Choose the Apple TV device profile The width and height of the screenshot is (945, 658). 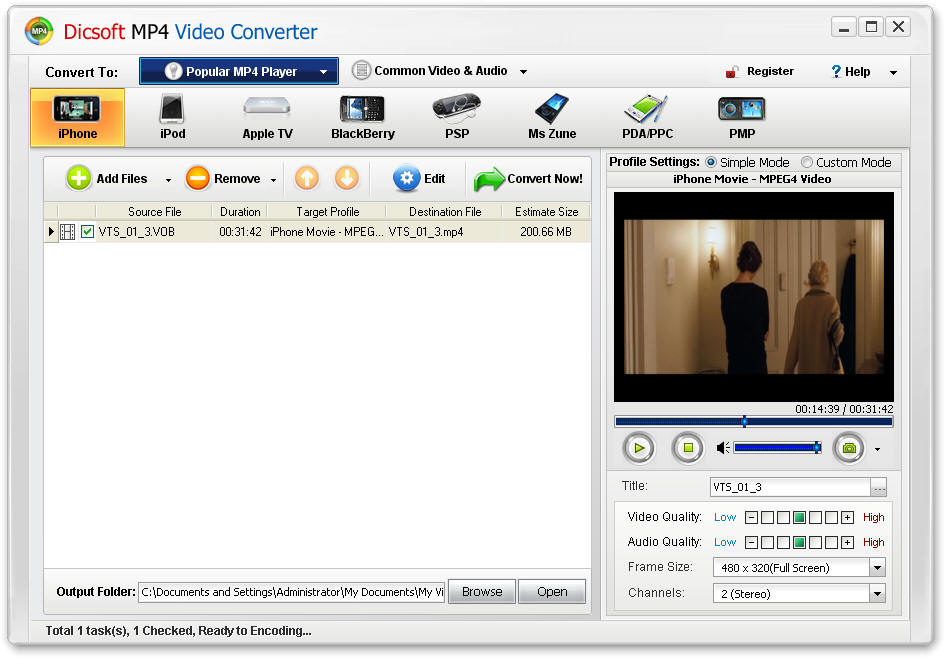tap(267, 118)
